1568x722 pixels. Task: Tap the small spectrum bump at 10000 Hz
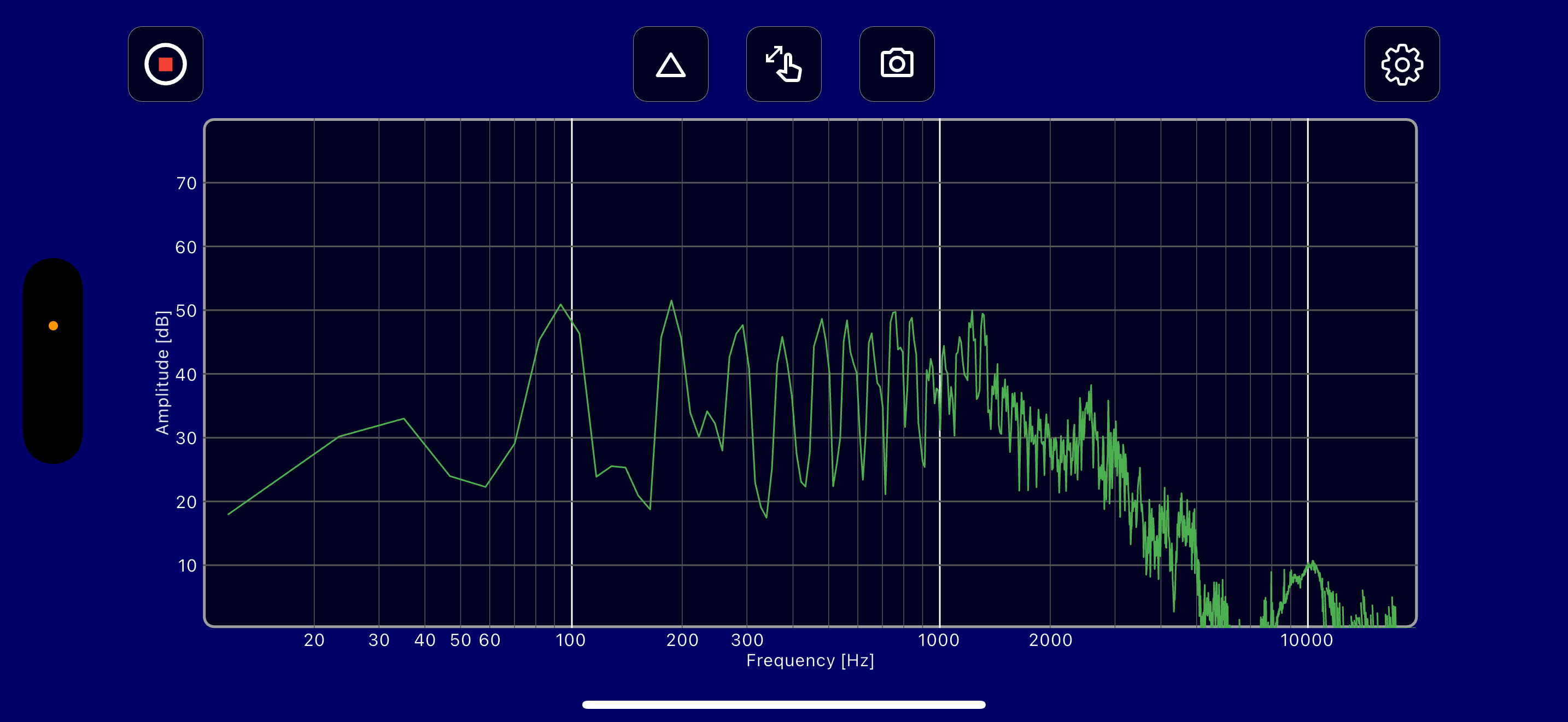point(1312,563)
